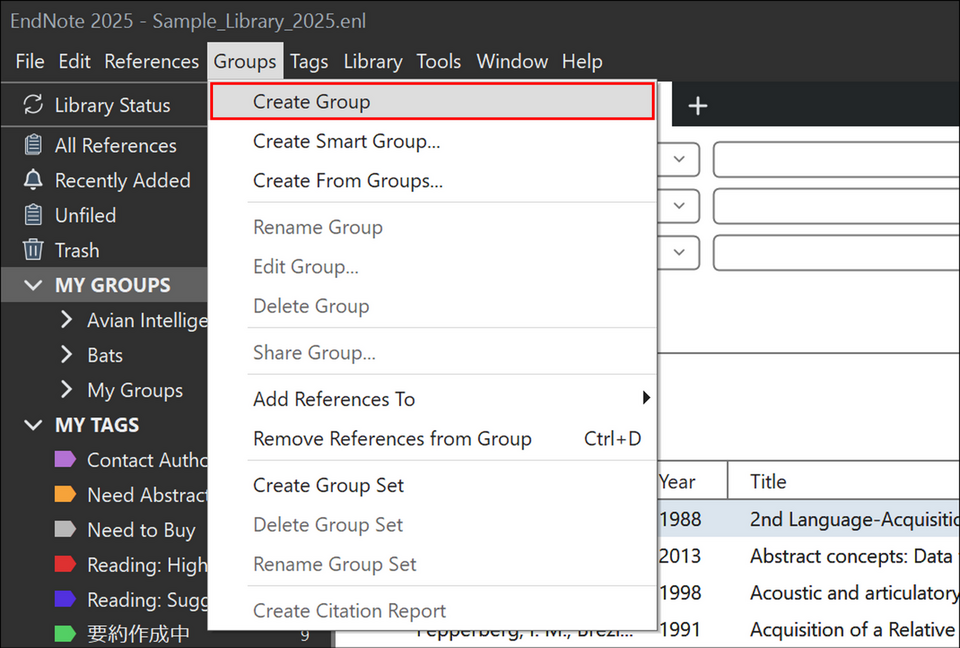Click the red Reading: High tag icon
960x648 pixels.
pyautogui.click(x=65, y=564)
